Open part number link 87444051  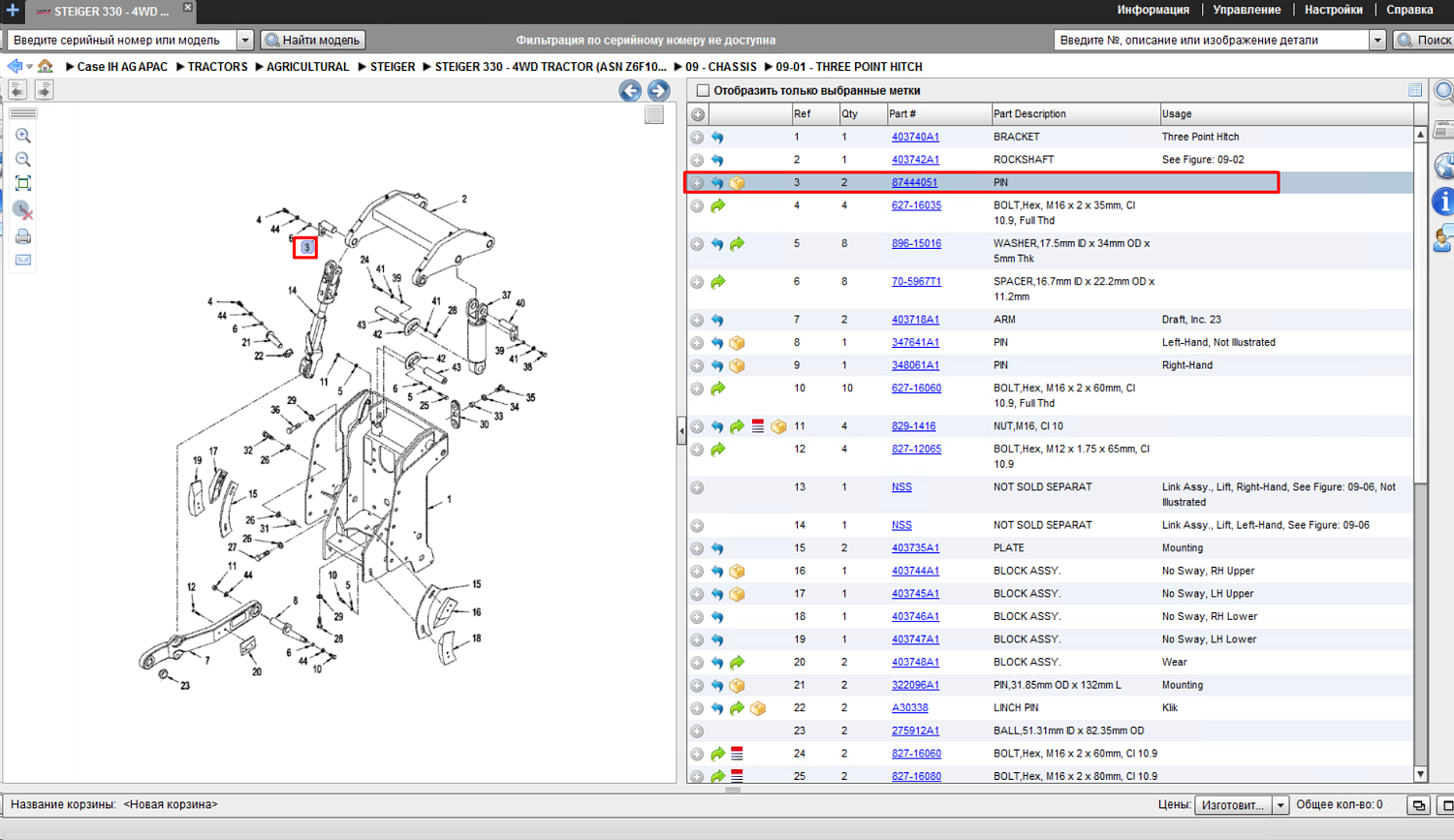pyautogui.click(x=914, y=183)
